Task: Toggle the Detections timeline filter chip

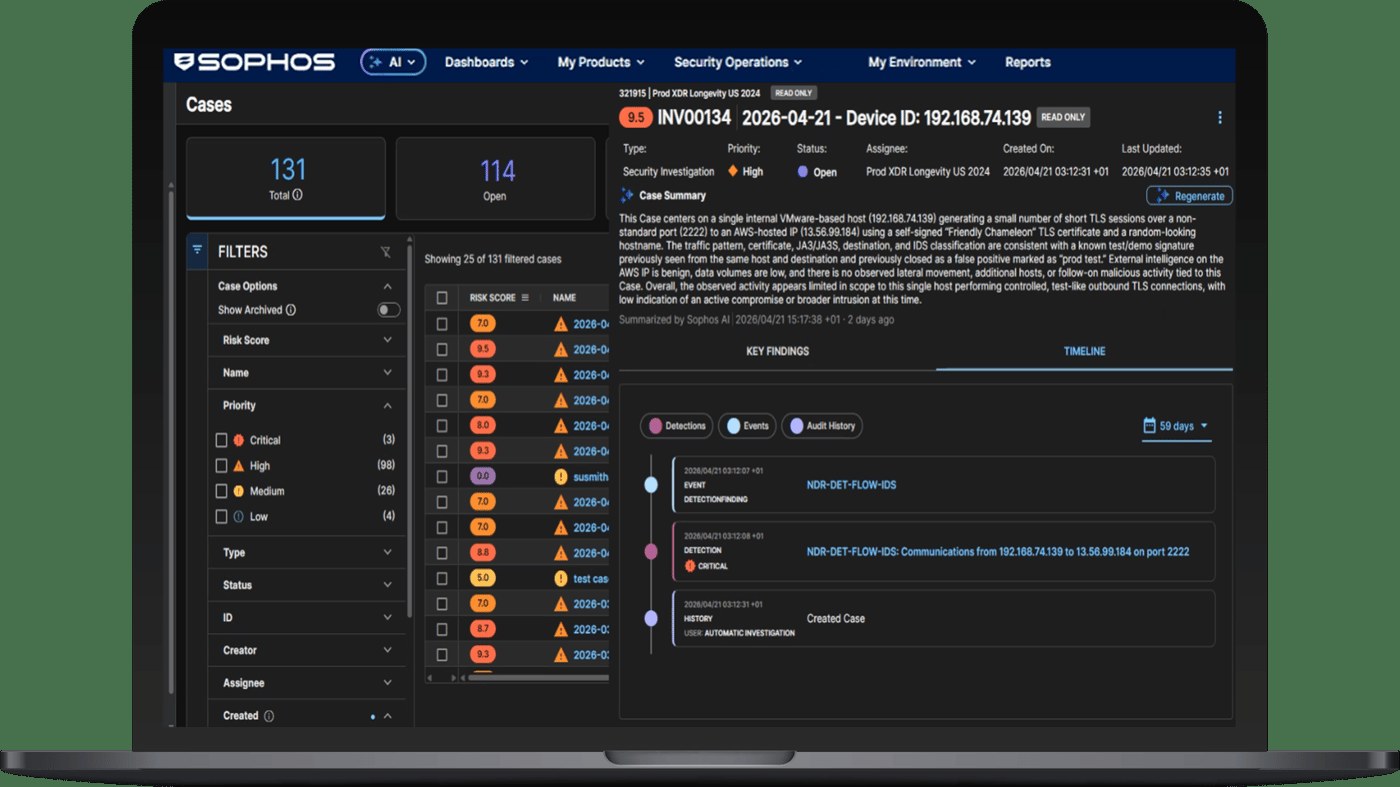Action: pos(676,426)
